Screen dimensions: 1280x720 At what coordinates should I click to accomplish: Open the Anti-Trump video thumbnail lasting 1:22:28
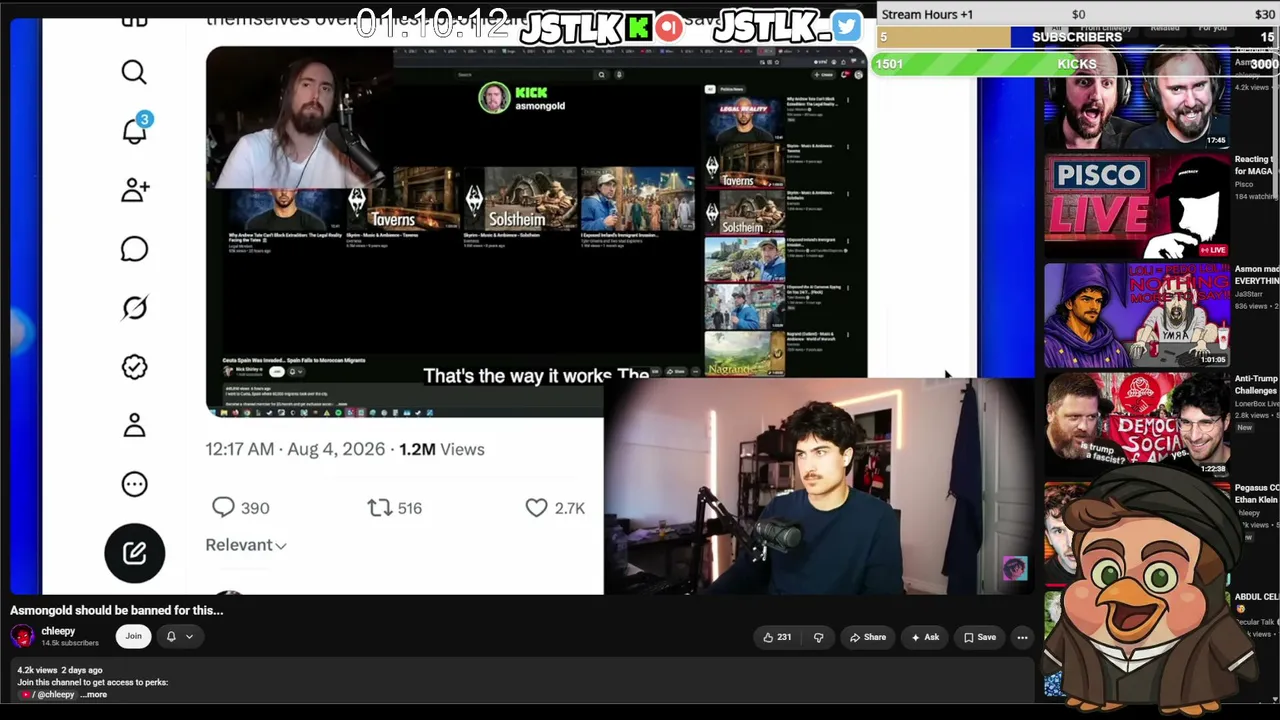point(1137,425)
